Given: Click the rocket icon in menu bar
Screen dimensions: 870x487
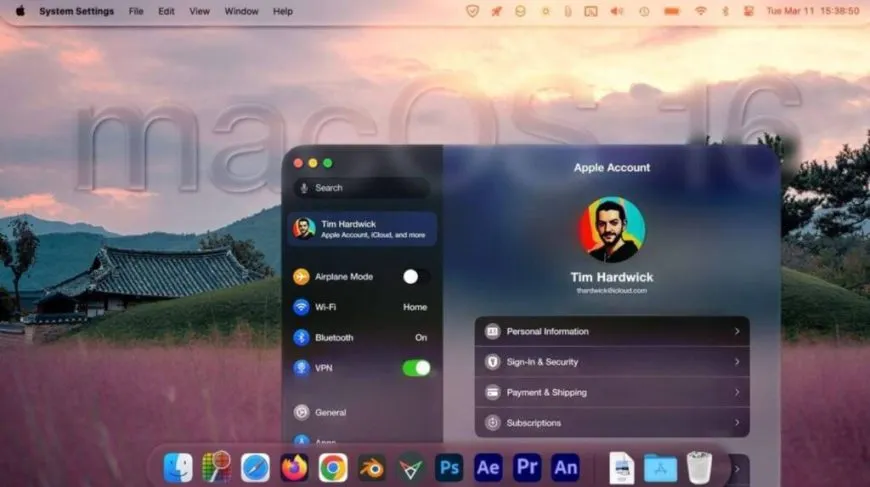Looking at the screenshot, I should (496, 11).
